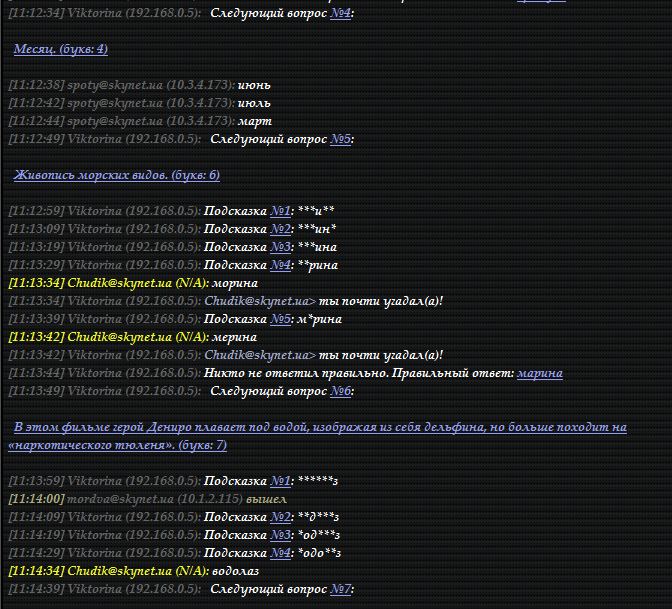Click the №6 link at 11:13:49

click(x=340, y=391)
